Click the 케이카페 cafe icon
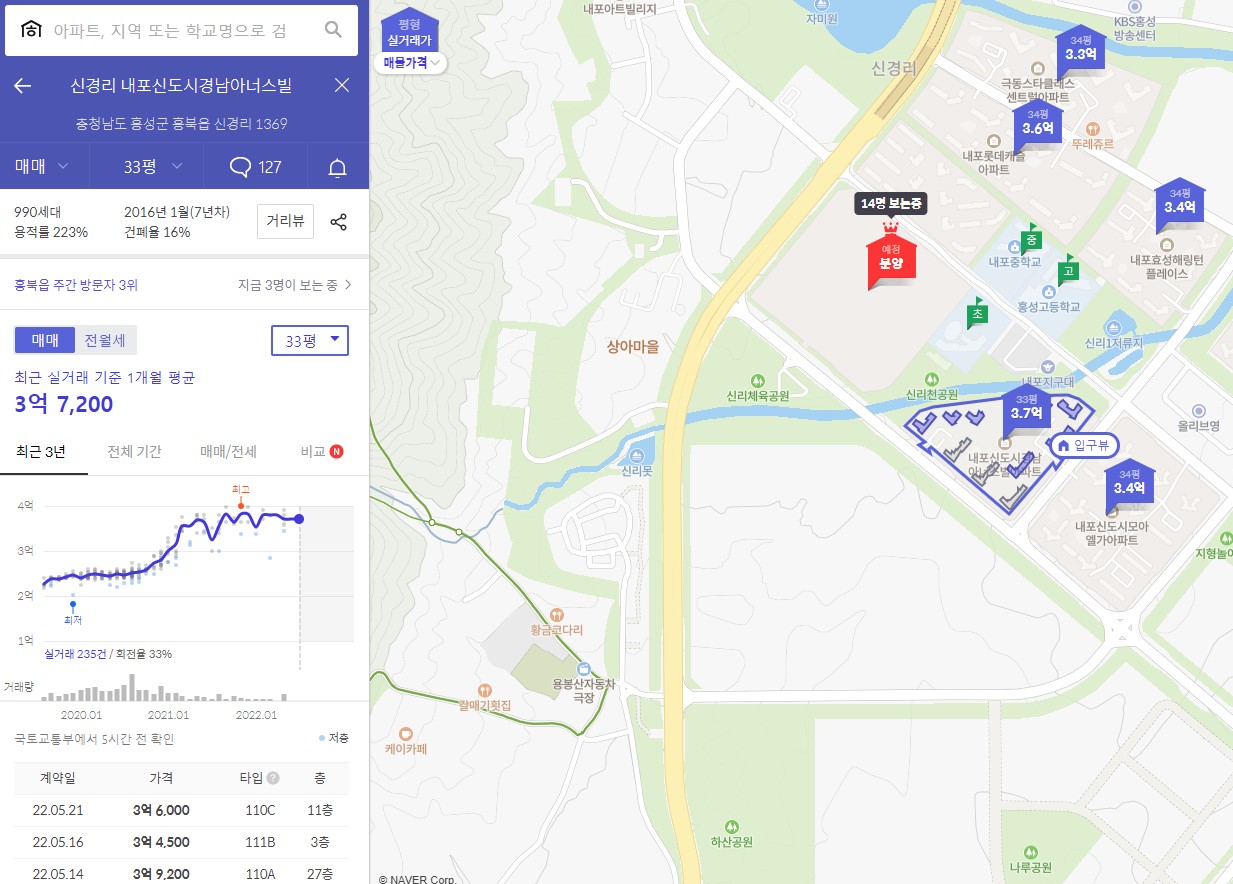 (405, 733)
